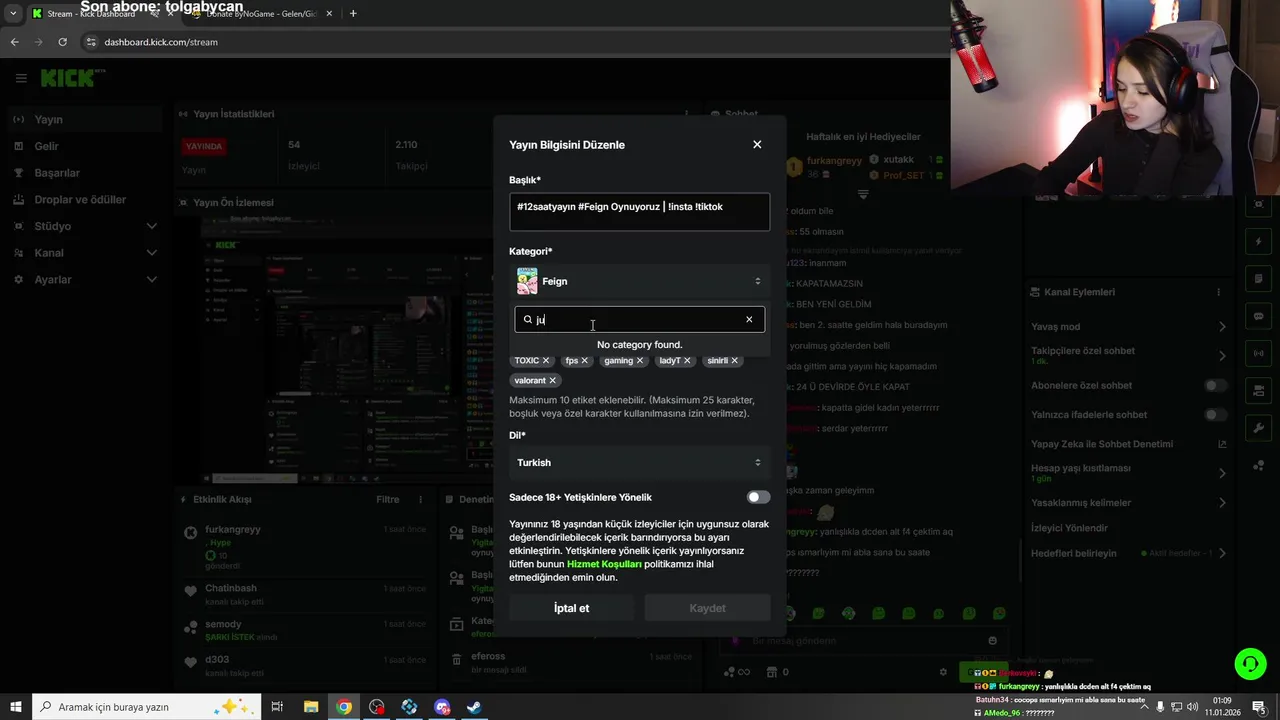The height and width of the screenshot is (720, 1280).
Task: Click the camera right-rail icon
Action: point(1259,390)
